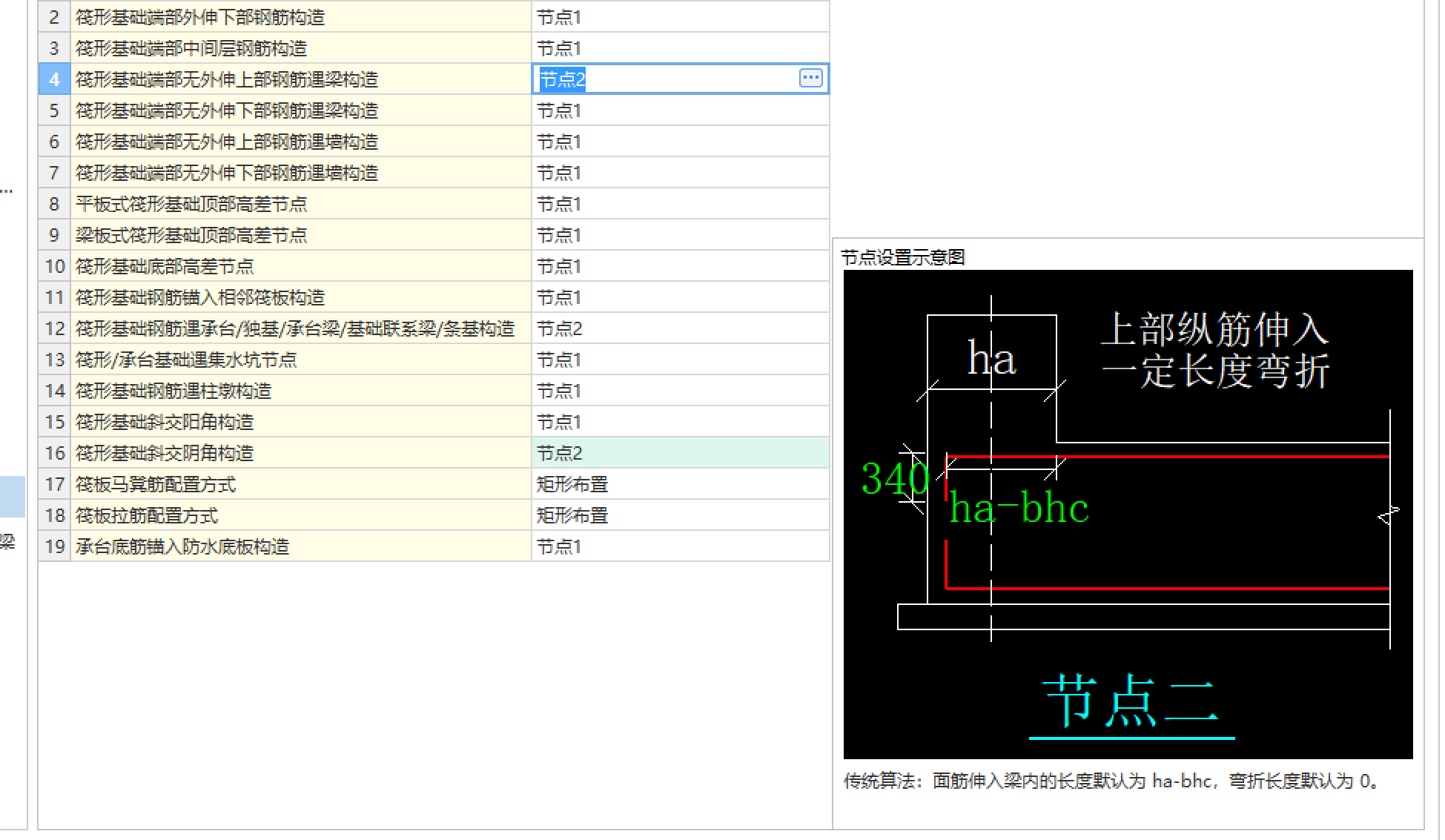Click row number 16 header cell
The height and width of the screenshot is (840, 1445).
coord(54,452)
